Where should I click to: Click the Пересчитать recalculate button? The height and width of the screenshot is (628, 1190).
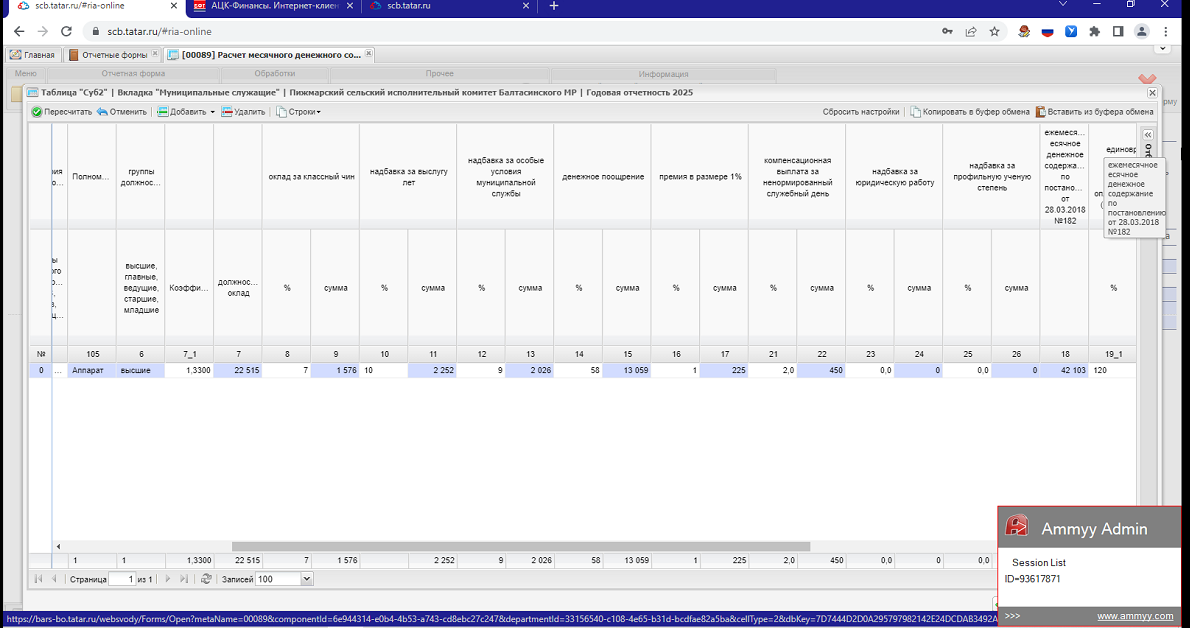point(61,112)
